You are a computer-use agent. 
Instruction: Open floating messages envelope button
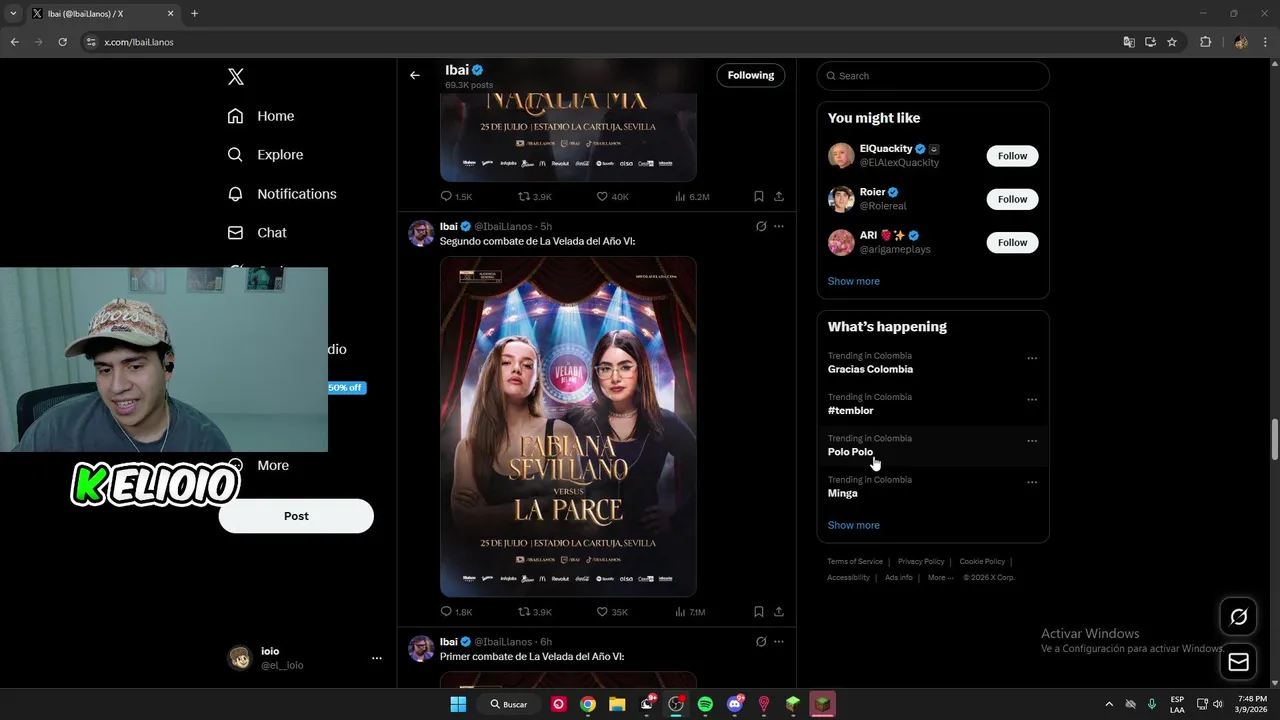pyautogui.click(x=1238, y=662)
